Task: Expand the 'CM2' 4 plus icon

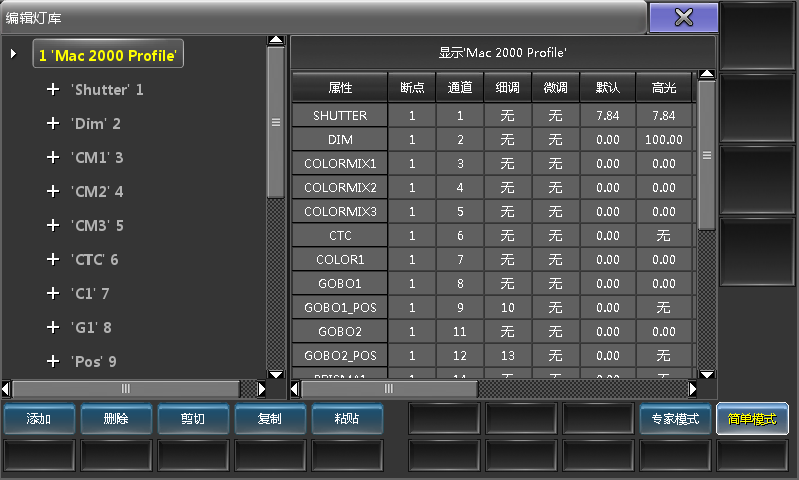Action: coord(53,192)
